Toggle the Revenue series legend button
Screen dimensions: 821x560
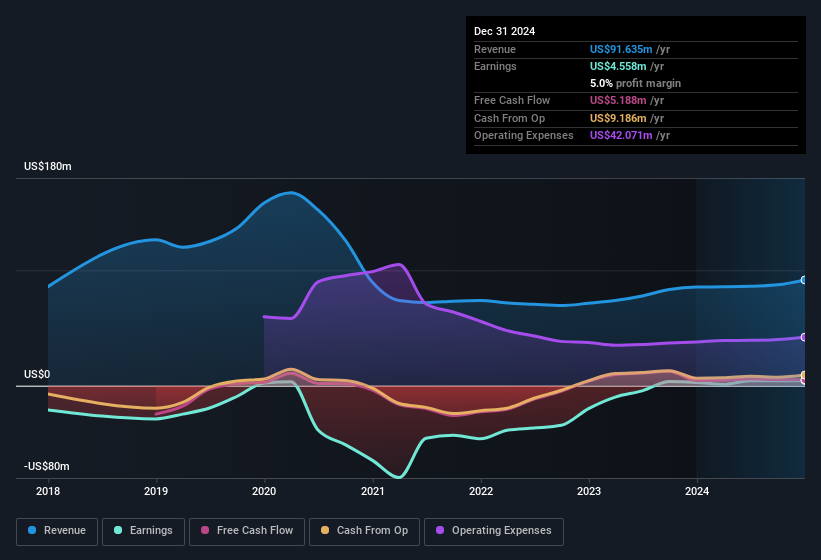tap(57, 531)
